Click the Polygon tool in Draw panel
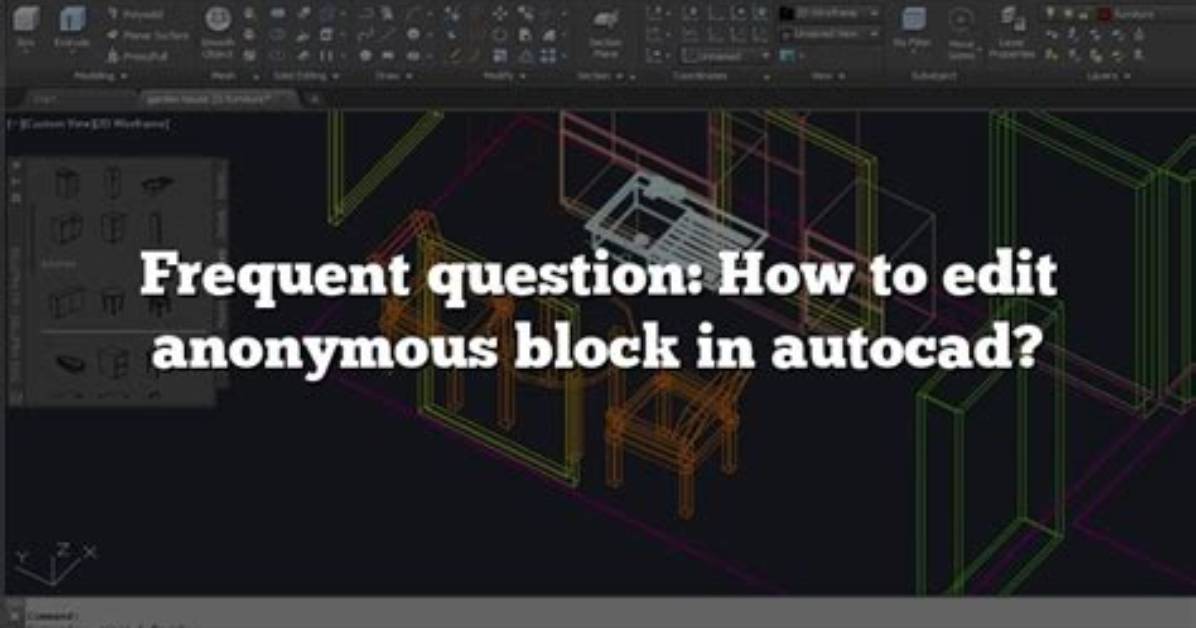This screenshot has width=1196, height=628. point(365,56)
